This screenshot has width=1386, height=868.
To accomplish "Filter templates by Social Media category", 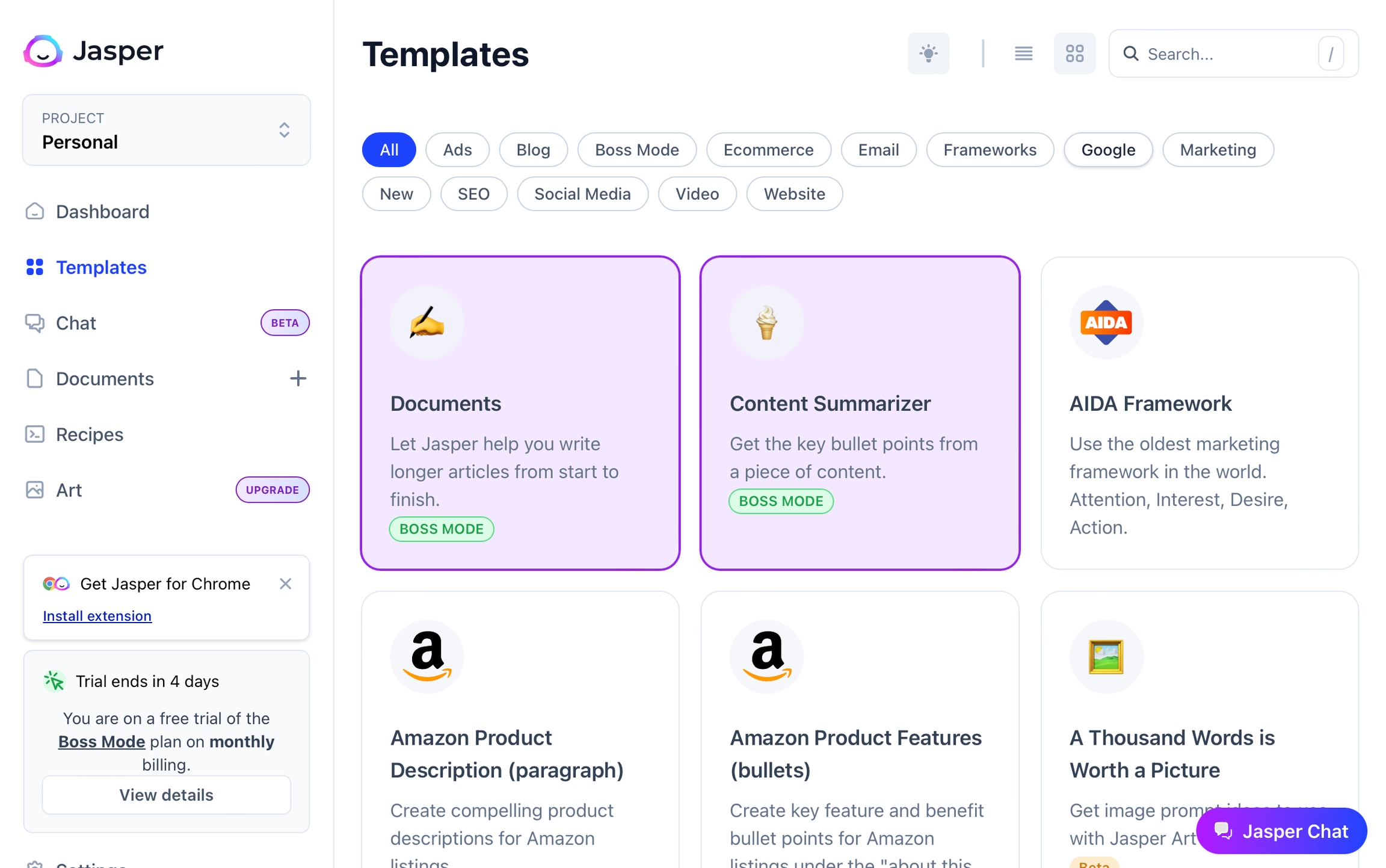I will (582, 194).
